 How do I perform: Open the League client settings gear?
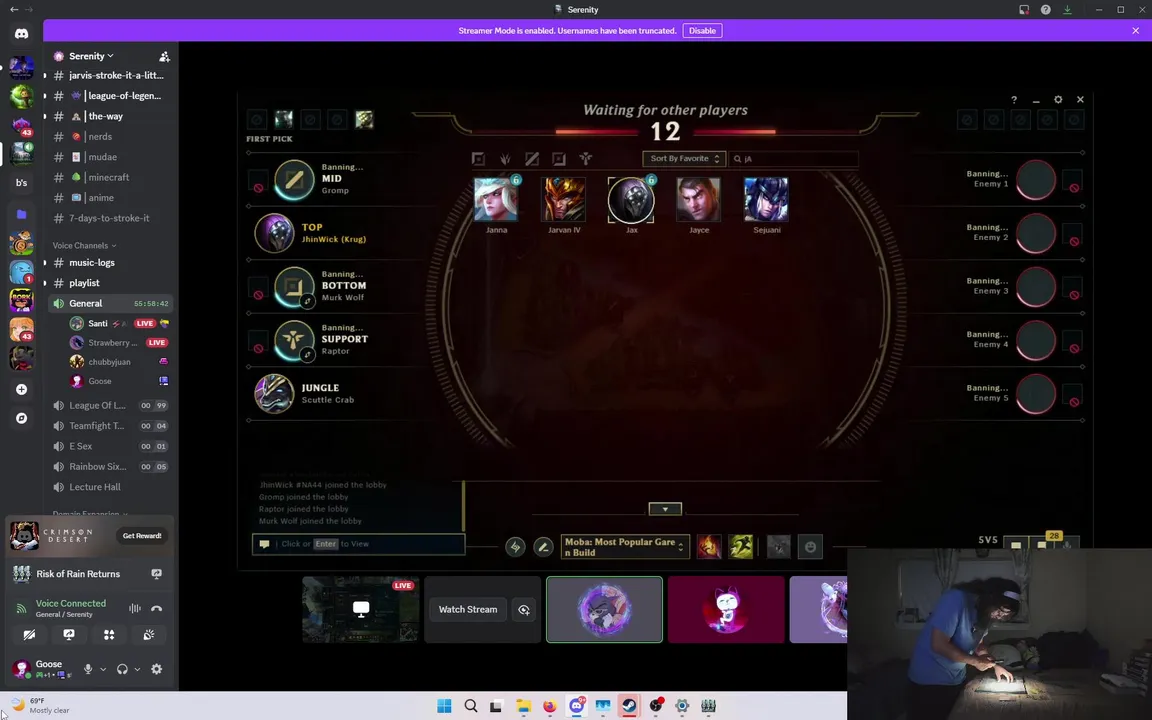tap(1058, 99)
